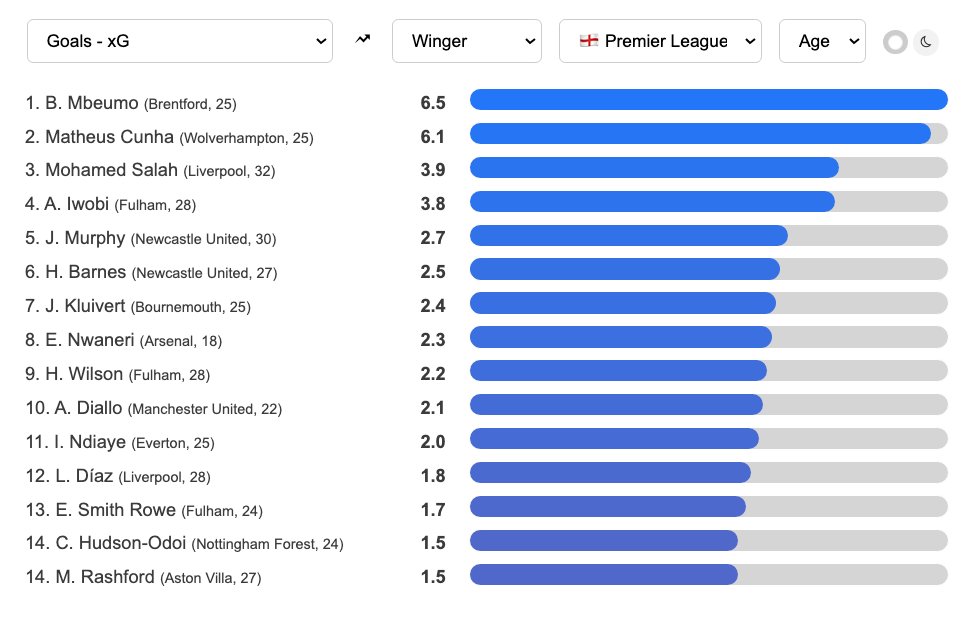The width and height of the screenshot is (976, 633).
Task: Open Matheus Cunha's entry
Action: (110, 136)
